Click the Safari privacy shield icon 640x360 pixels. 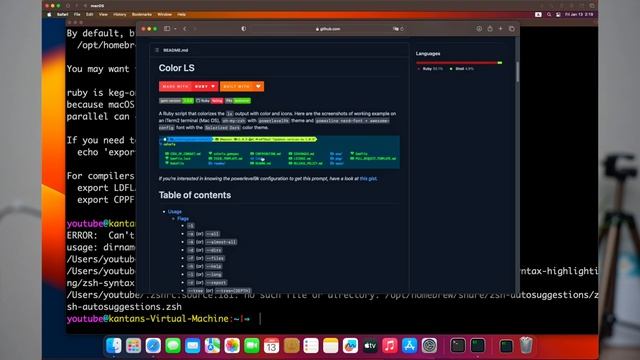coord(244,29)
